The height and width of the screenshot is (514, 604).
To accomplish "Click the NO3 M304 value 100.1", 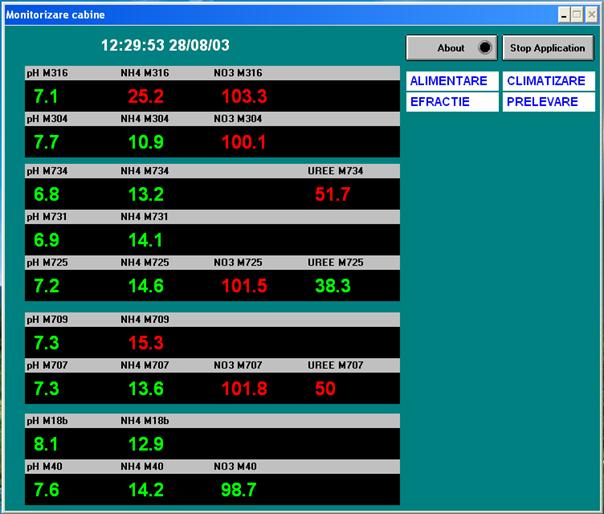I will pyautogui.click(x=244, y=143).
